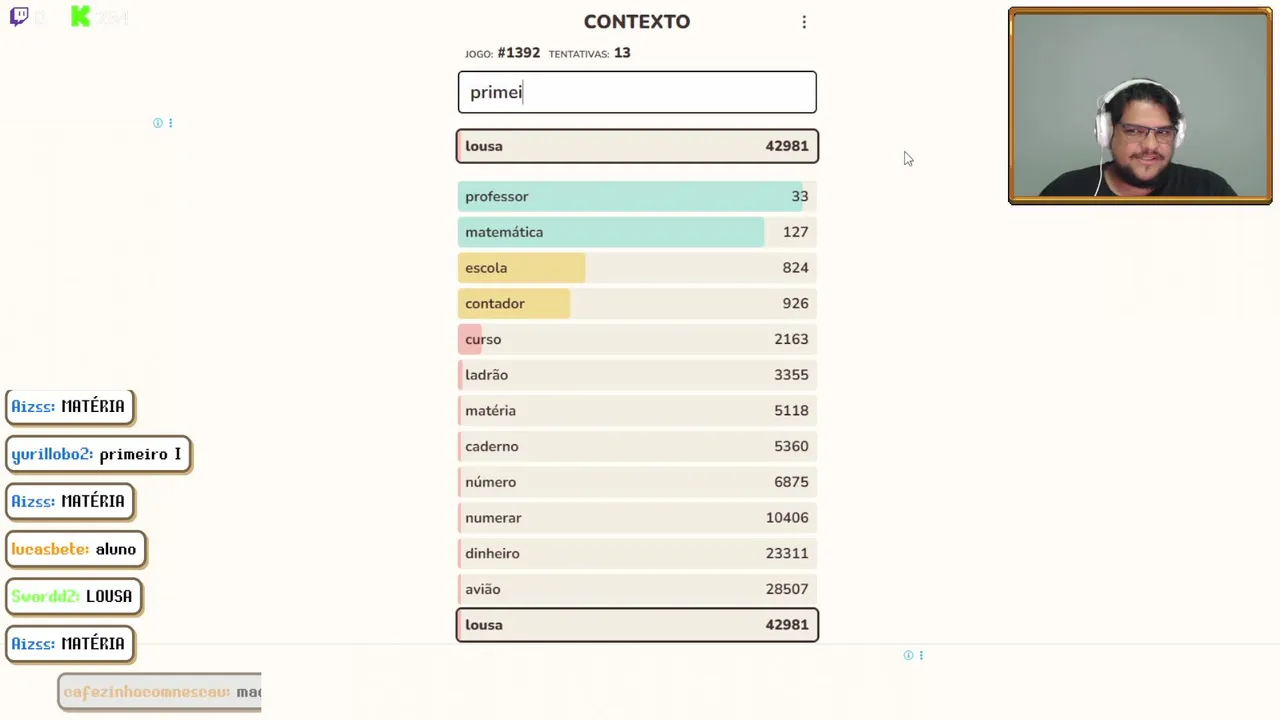The height and width of the screenshot is (720, 1280).
Task: Select the "avião" guess row
Action: tap(637, 589)
